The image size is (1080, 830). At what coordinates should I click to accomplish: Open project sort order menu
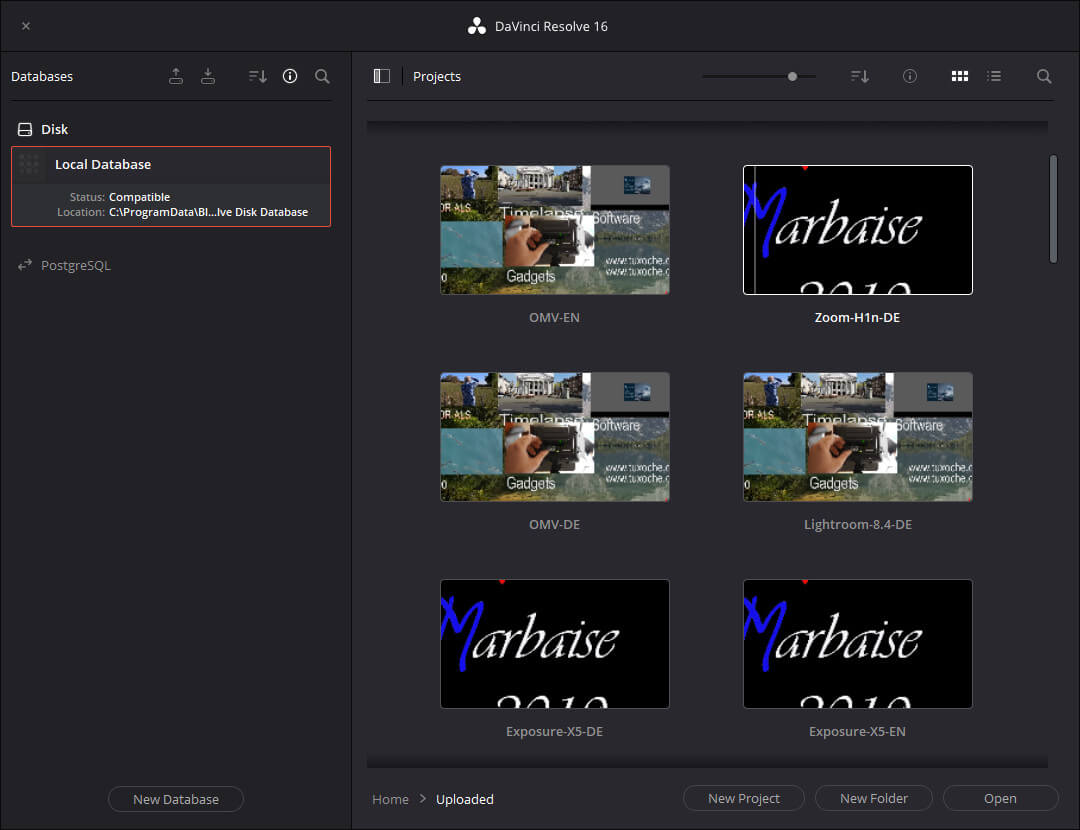(860, 76)
